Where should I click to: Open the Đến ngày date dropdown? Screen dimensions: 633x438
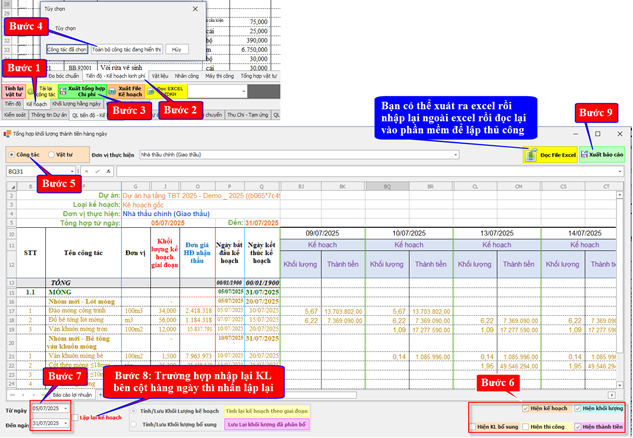[67, 424]
